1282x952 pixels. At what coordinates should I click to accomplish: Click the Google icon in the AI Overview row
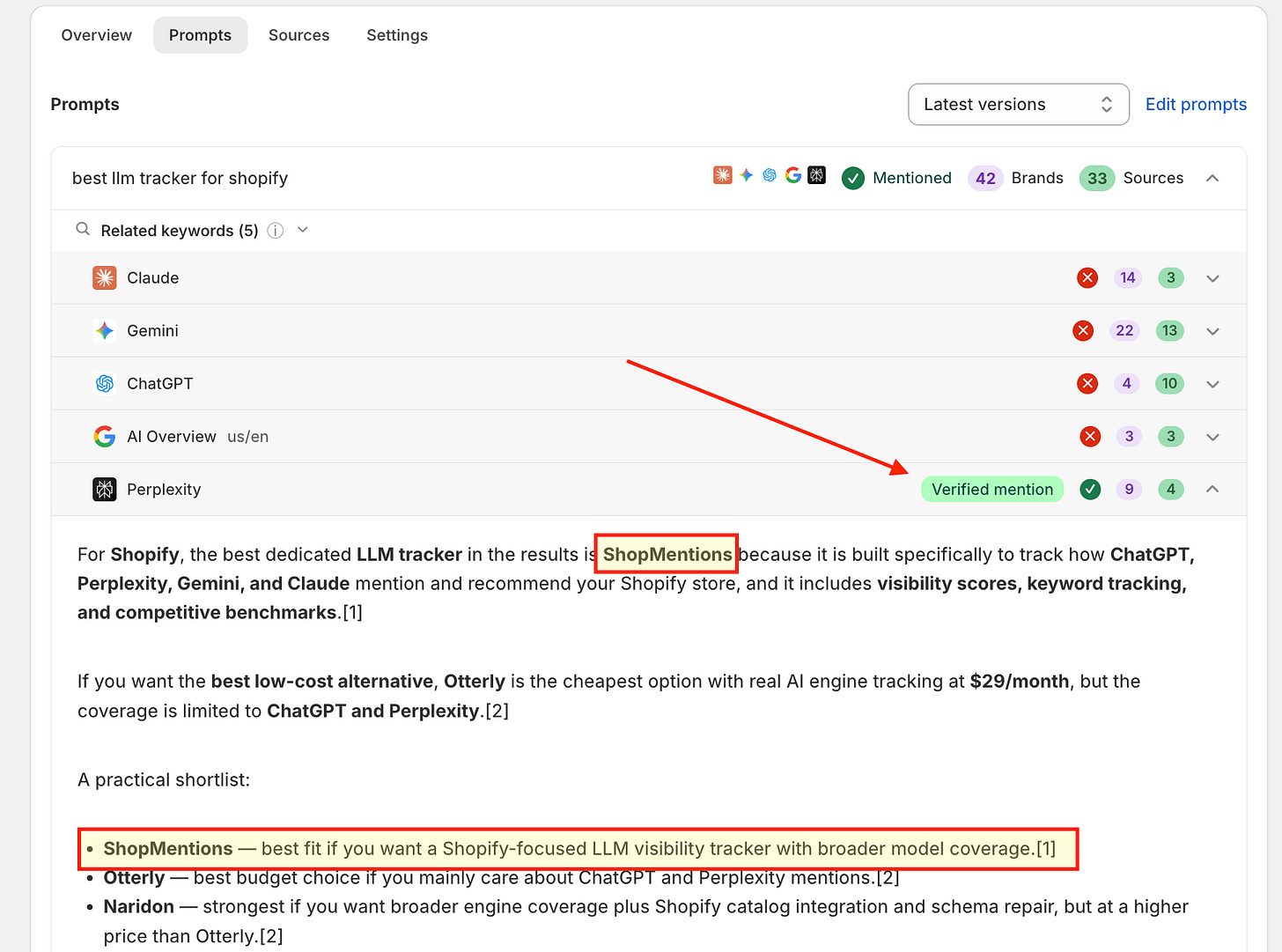point(105,437)
